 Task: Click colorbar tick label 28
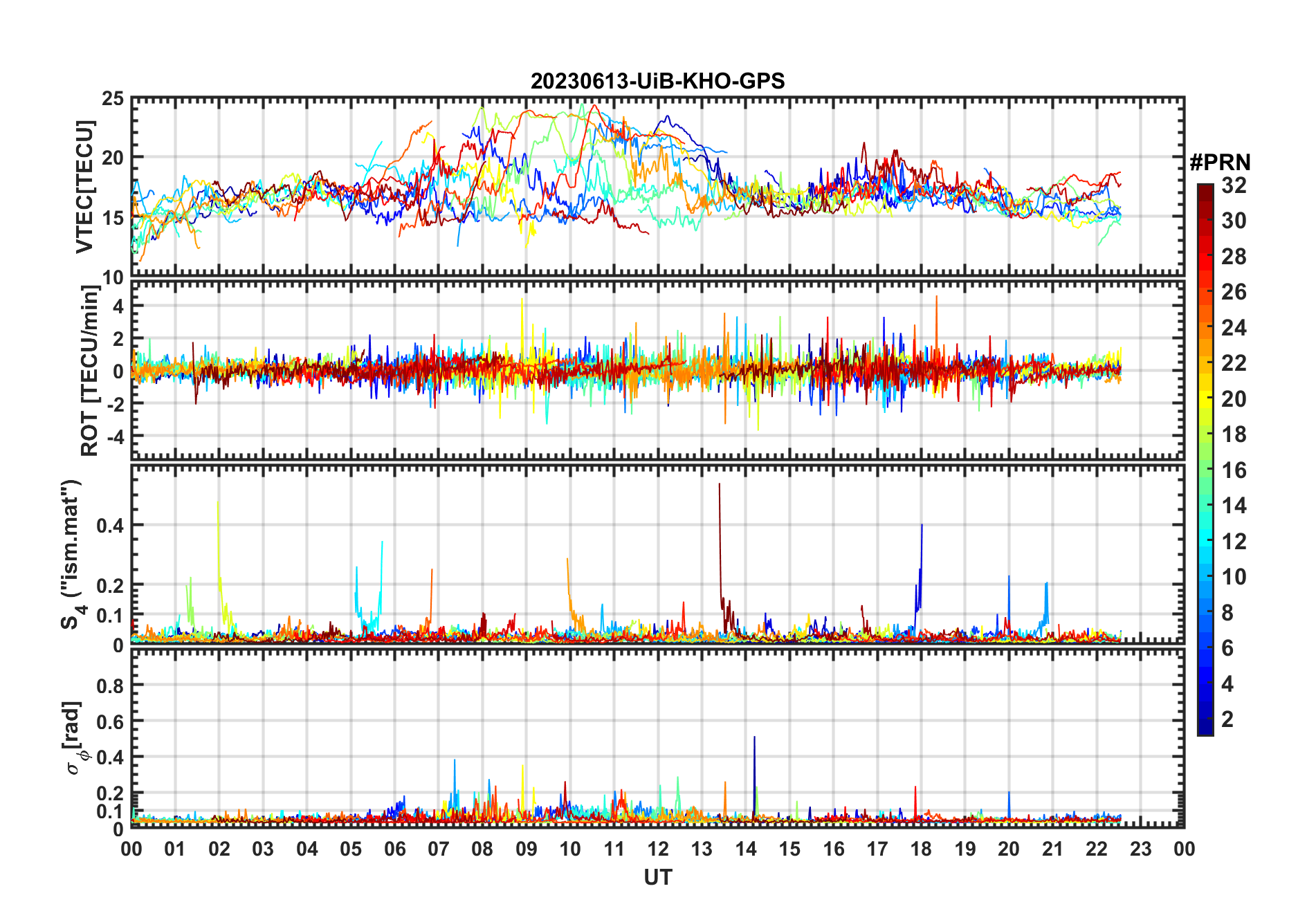1233,257
